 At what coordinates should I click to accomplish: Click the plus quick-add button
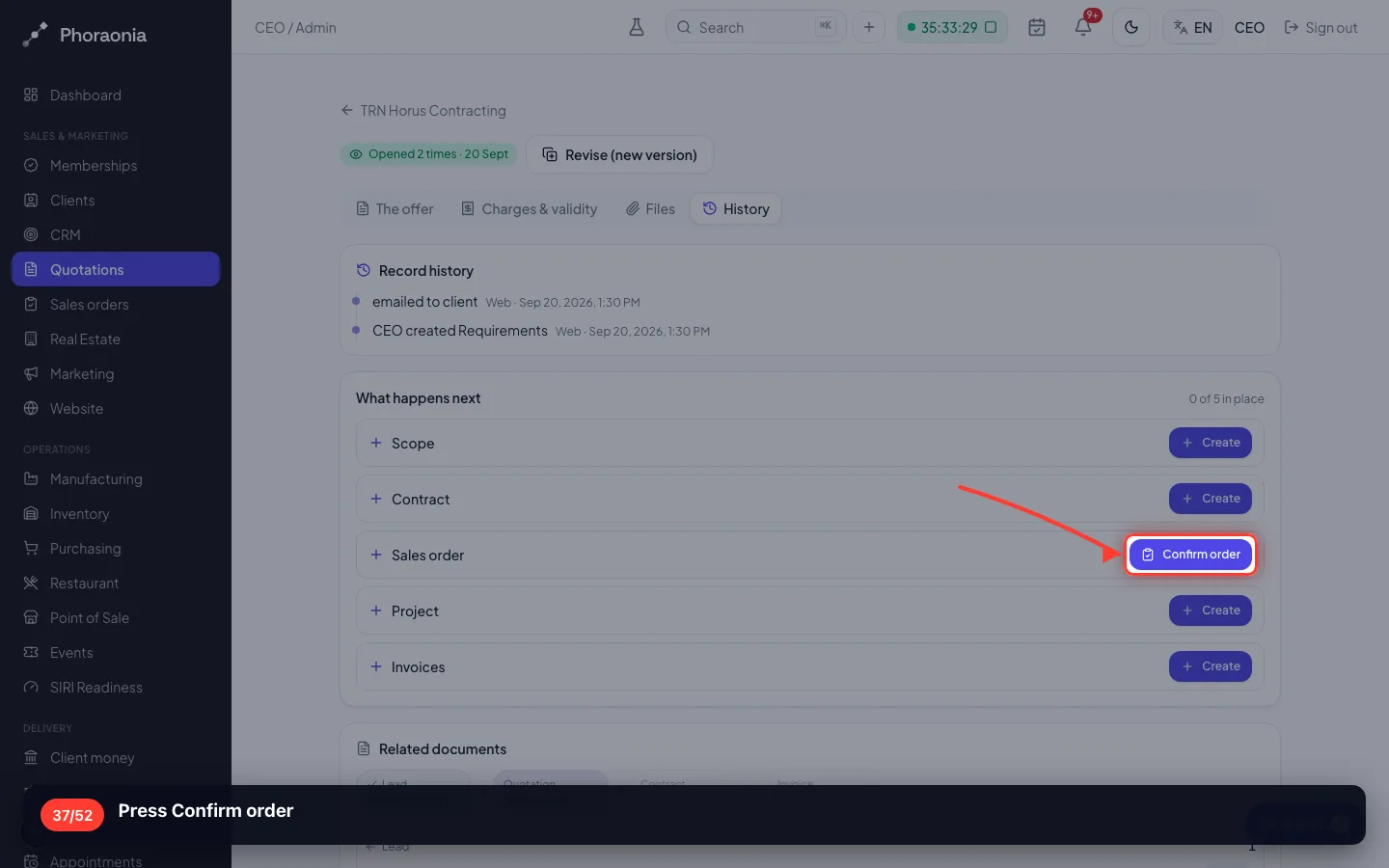869,27
